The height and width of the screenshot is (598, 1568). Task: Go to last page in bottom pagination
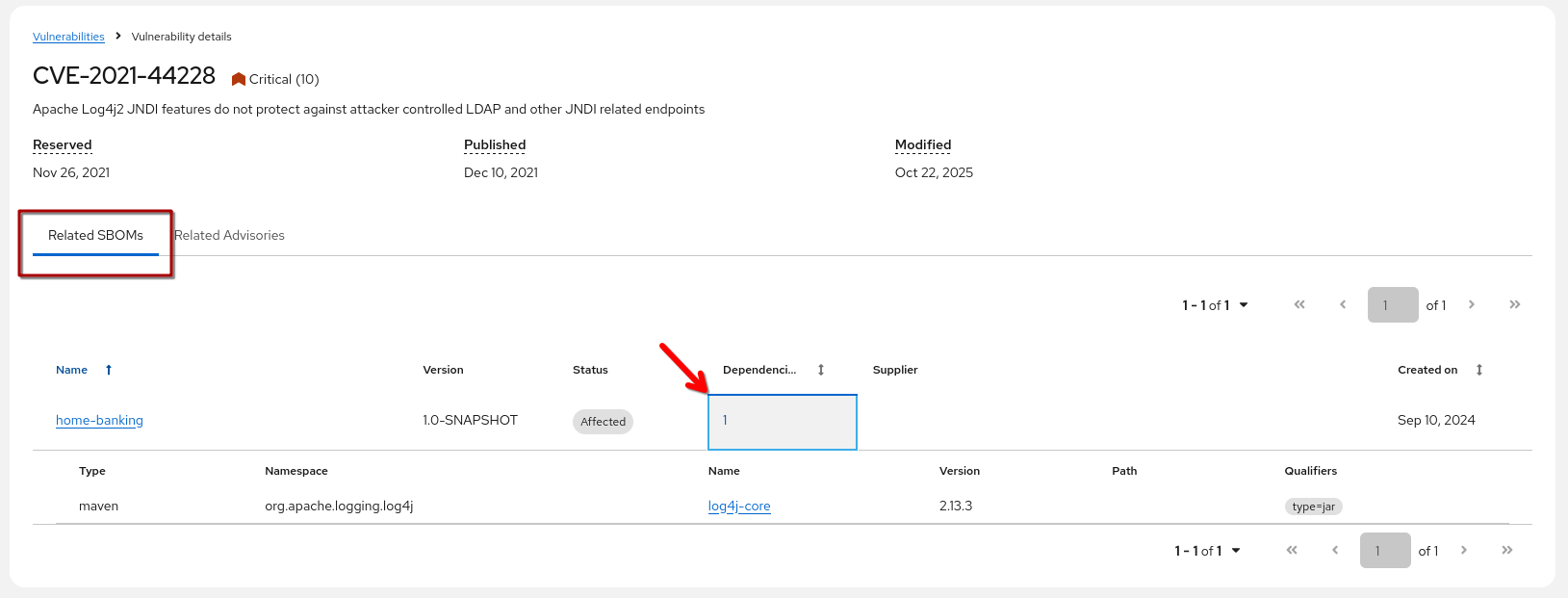(1507, 550)
